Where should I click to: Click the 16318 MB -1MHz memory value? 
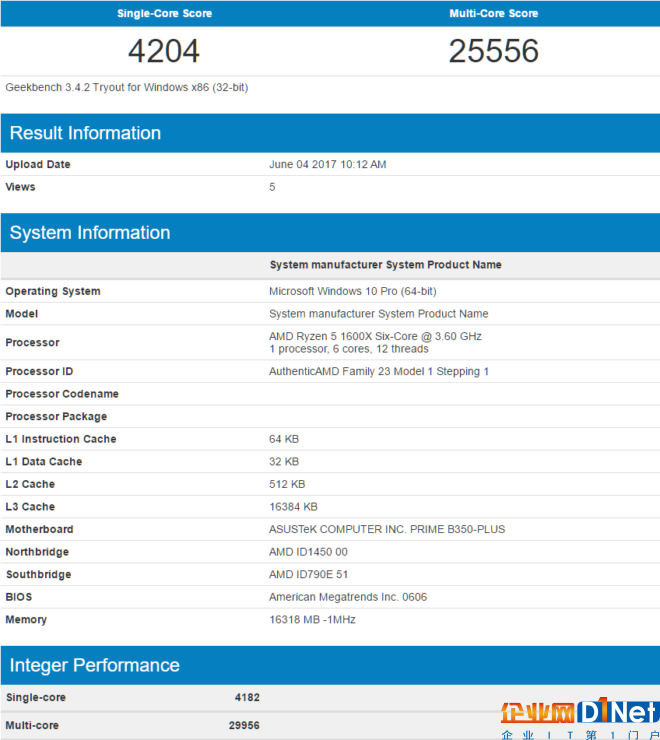[313, 620]
